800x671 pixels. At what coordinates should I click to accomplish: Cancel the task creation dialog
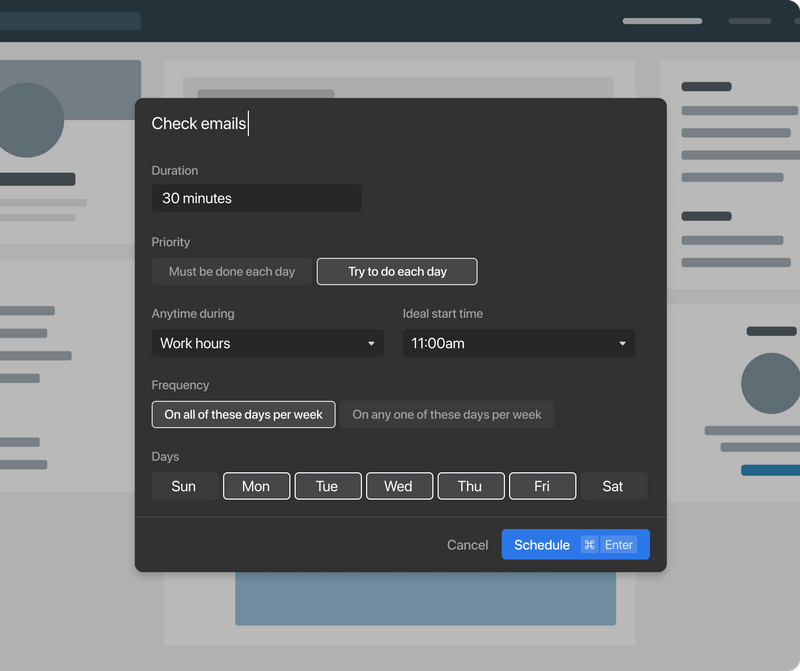point(467,545)
